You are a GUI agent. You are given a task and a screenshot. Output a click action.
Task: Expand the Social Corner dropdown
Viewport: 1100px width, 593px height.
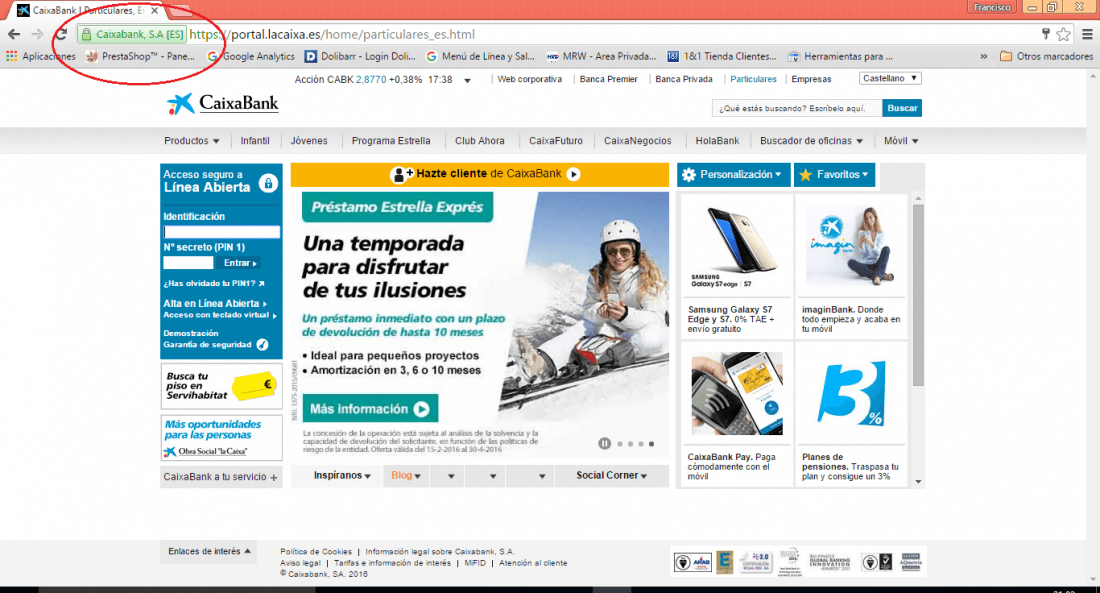pos(612,476)
